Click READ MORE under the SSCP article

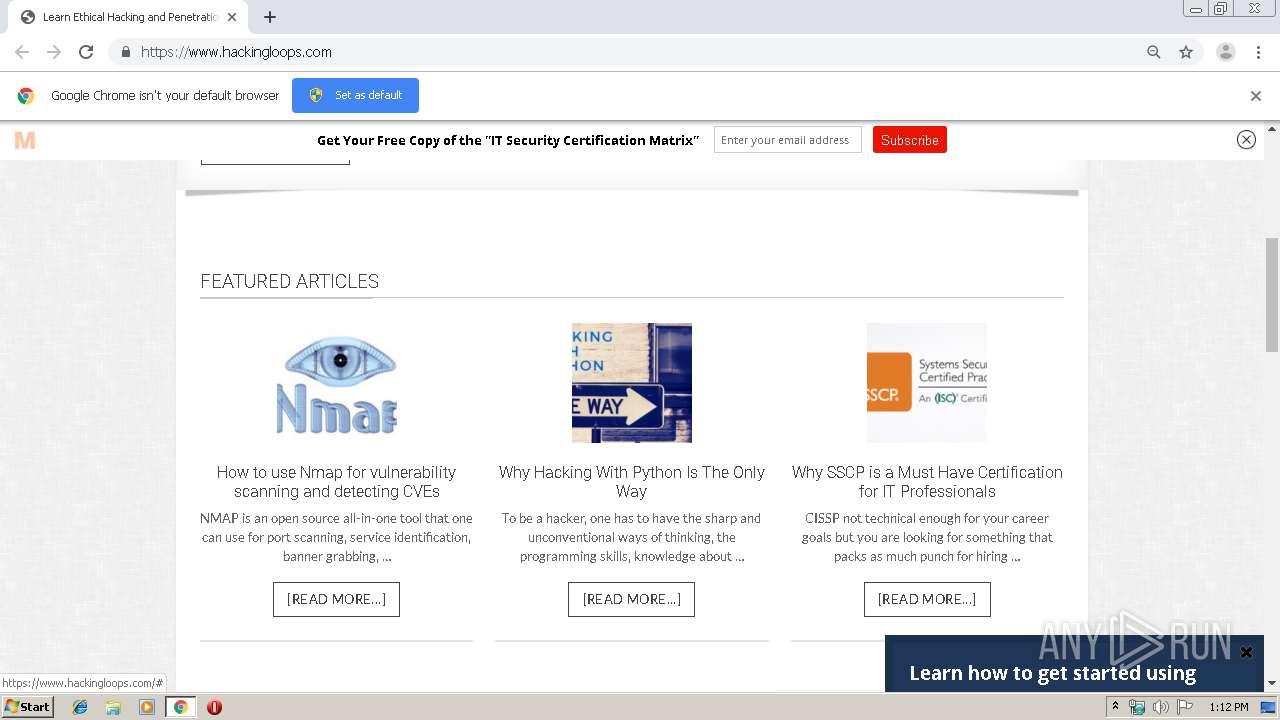tap(927, 599)
